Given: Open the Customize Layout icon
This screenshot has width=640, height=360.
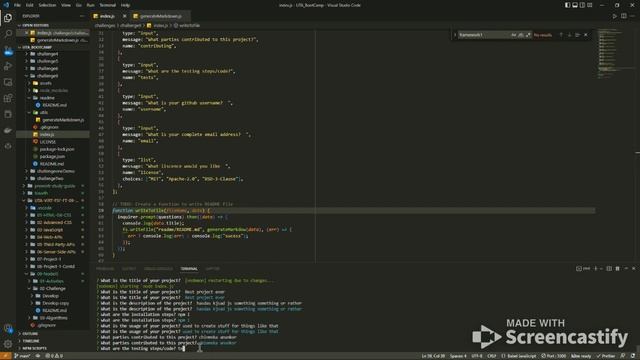Looking at the screenshot, I should point(590,5).
